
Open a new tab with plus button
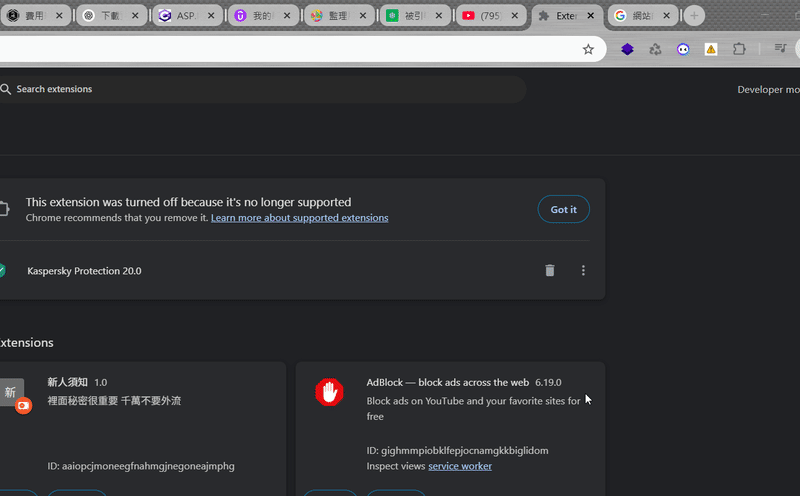[694, 16]
